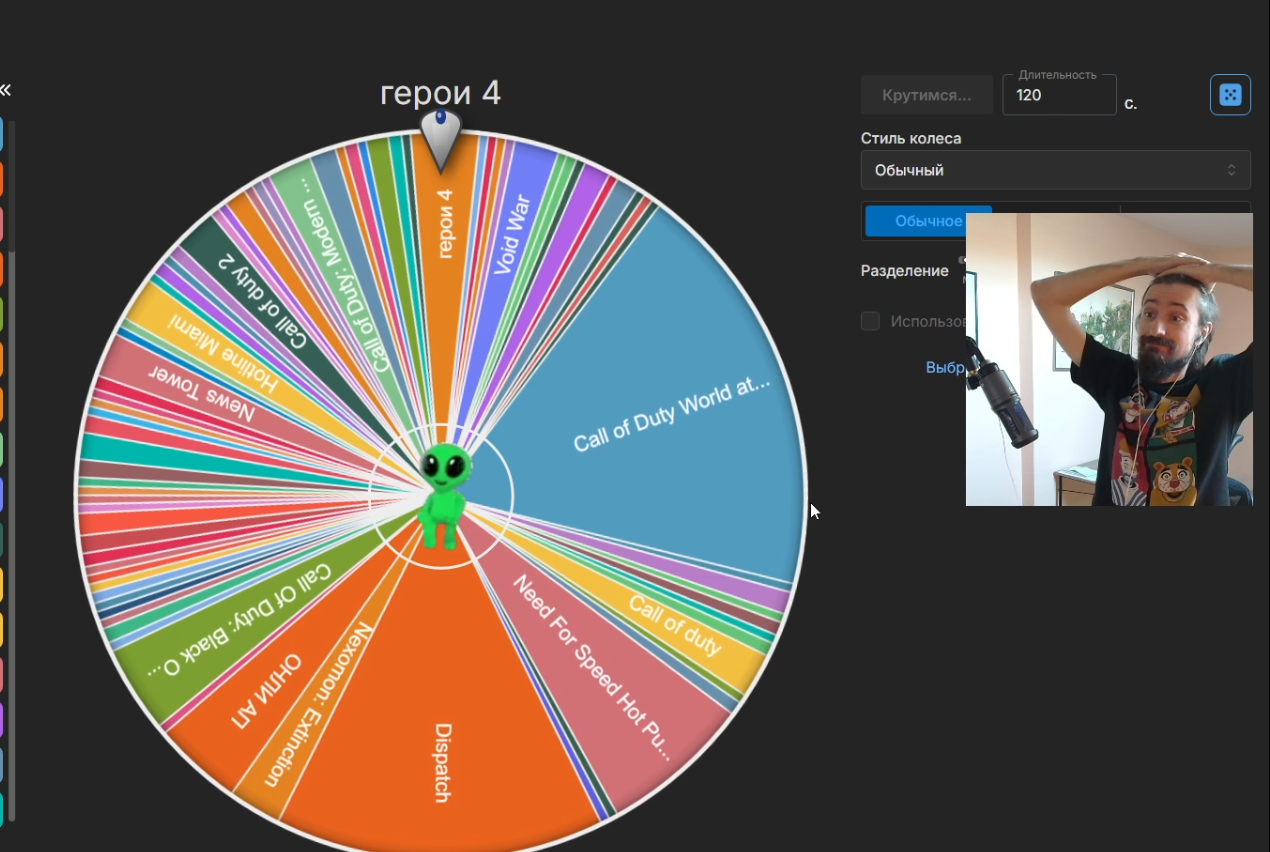Viewport: 1270px width, 852px height.
Task: Click the Nexomon: Extinction wheel segment
Action: [x=320, y=704]
